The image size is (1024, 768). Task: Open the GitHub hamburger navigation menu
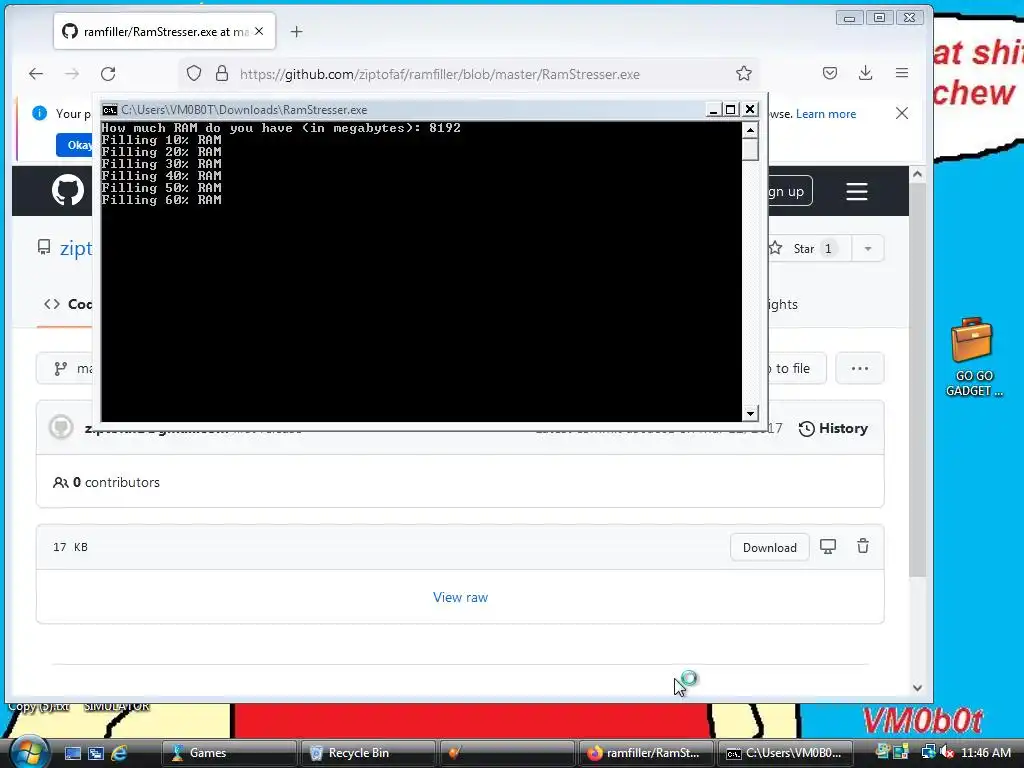coord(857,191)
